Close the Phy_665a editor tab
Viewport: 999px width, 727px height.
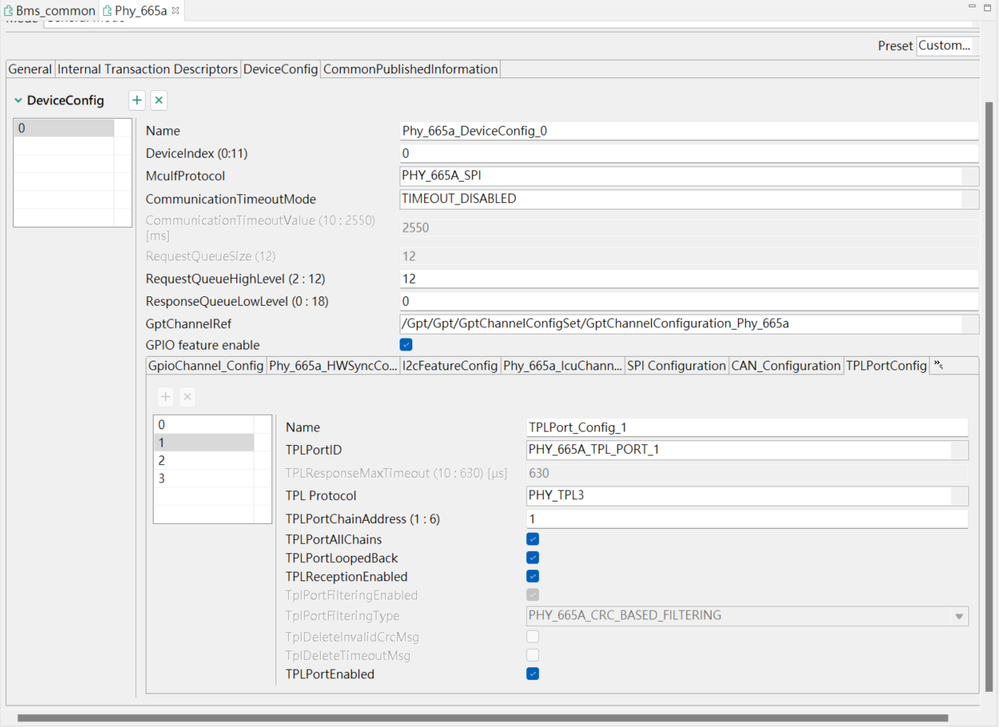click(x=176, y=10)
